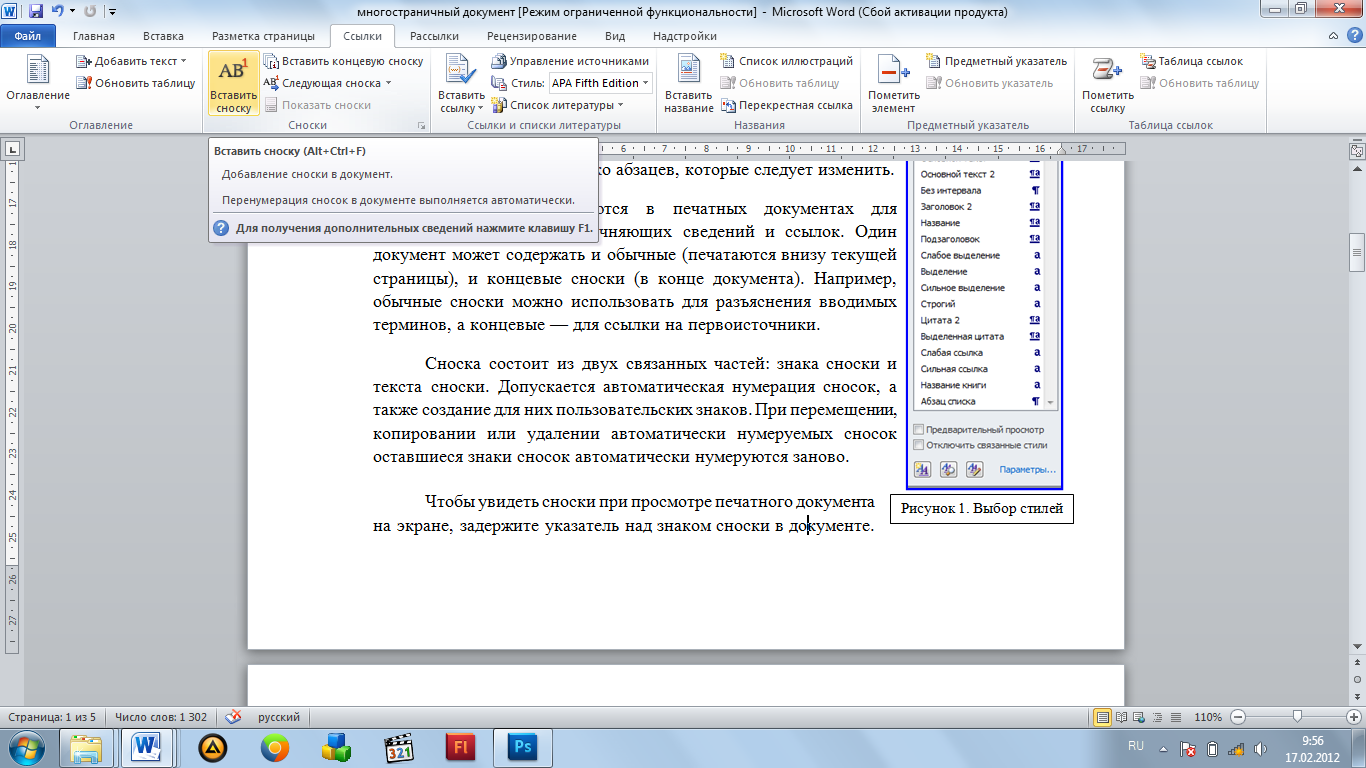
Task: Open the undo history dropdown arrow
Action: (73, 12)
